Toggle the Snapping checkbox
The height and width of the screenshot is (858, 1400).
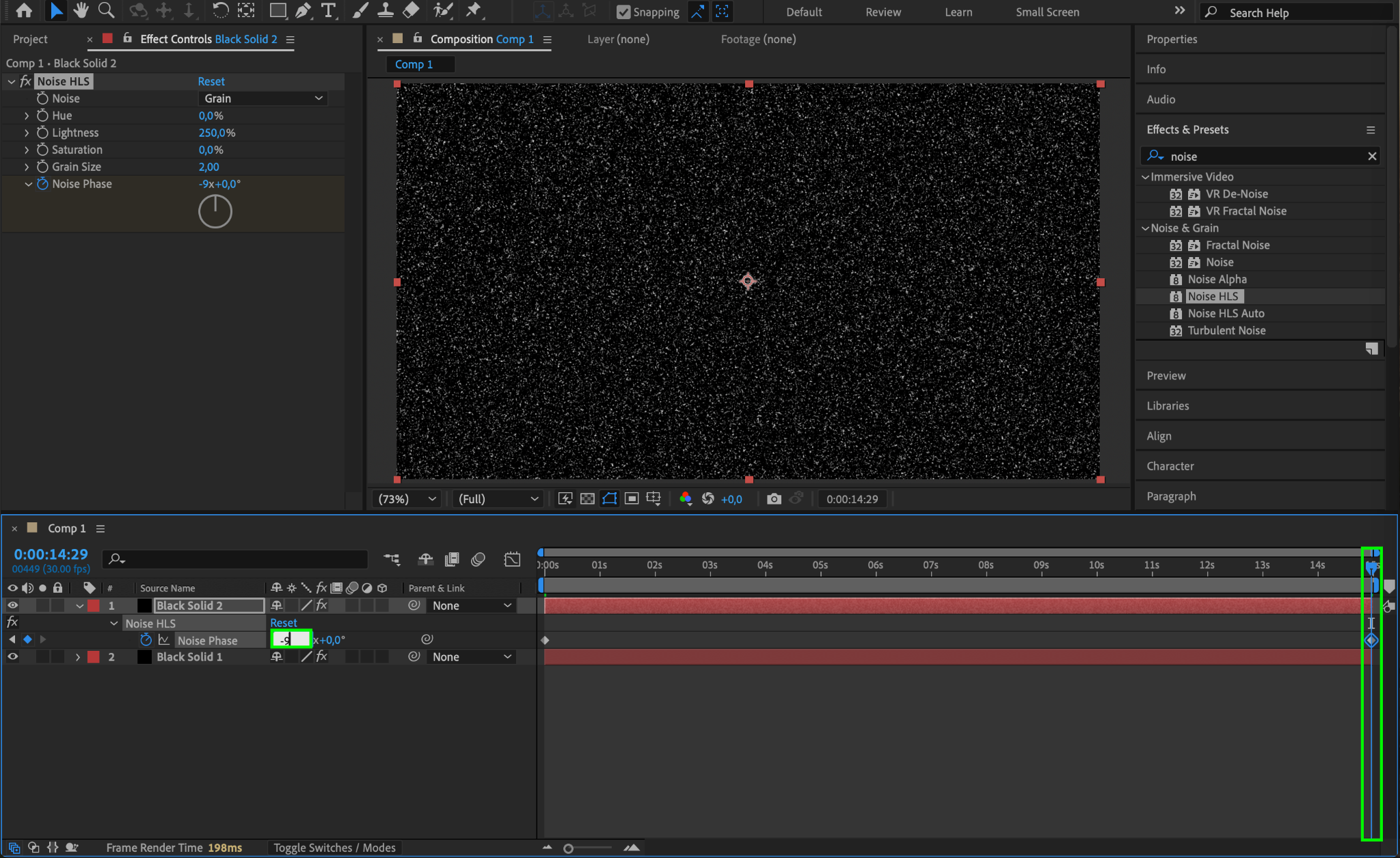click(x=623, y=12)
